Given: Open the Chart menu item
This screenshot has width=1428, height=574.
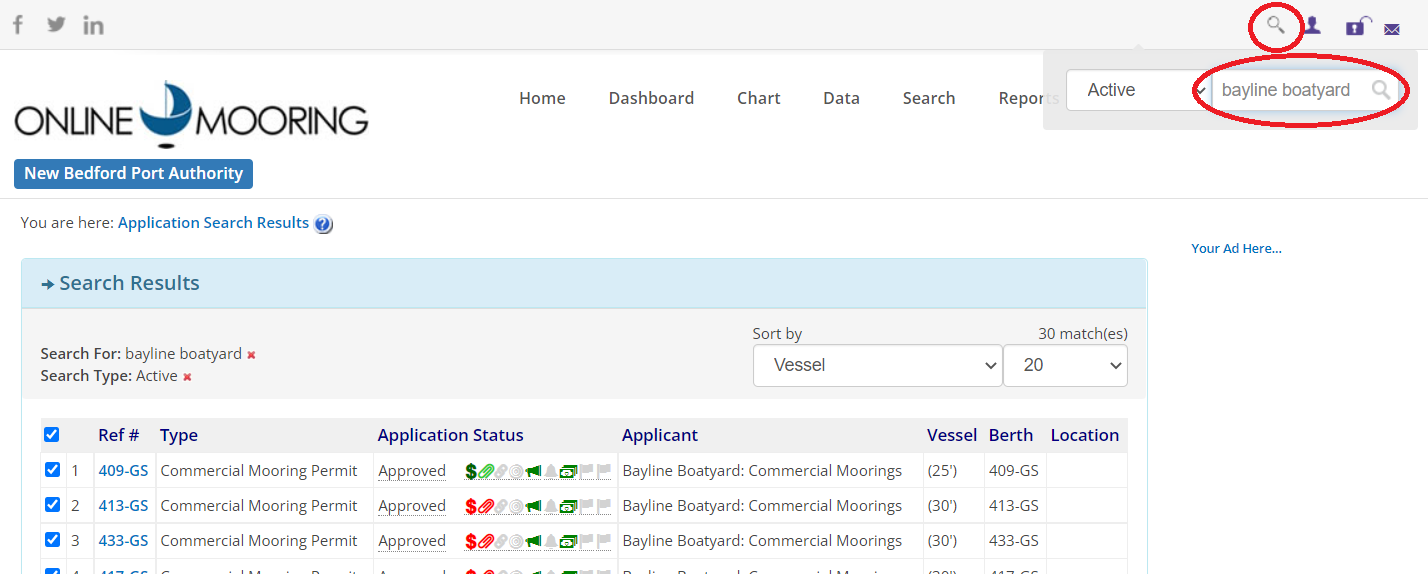Looking at the screenshot, I should click(x=758, y=98).
